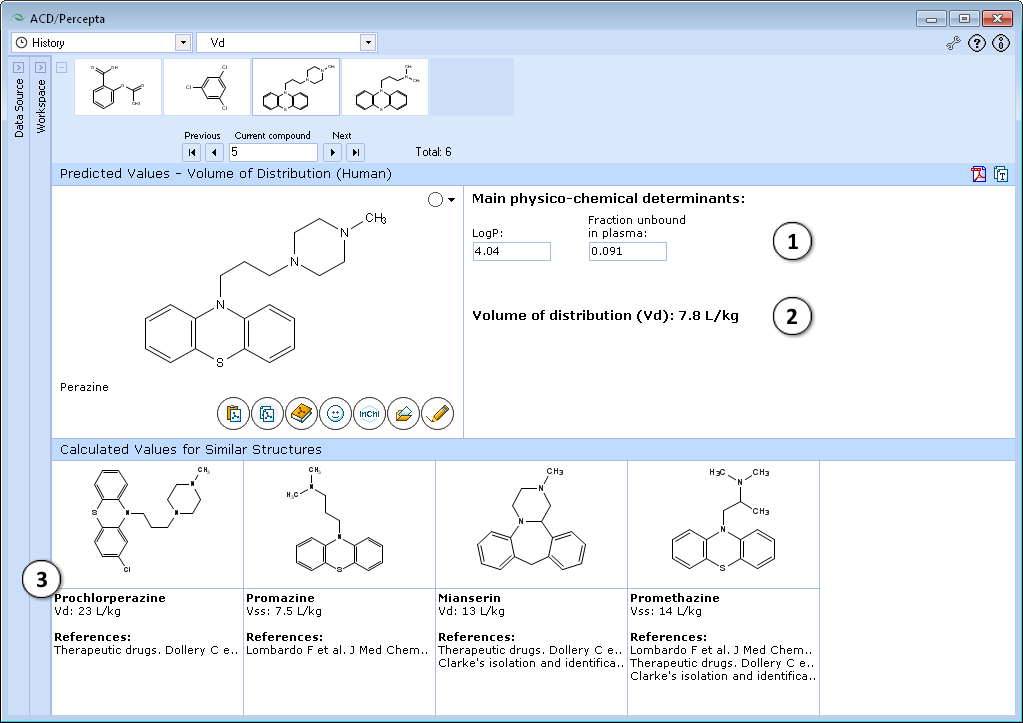Click the copy structure icon

[x=267, y=414]
